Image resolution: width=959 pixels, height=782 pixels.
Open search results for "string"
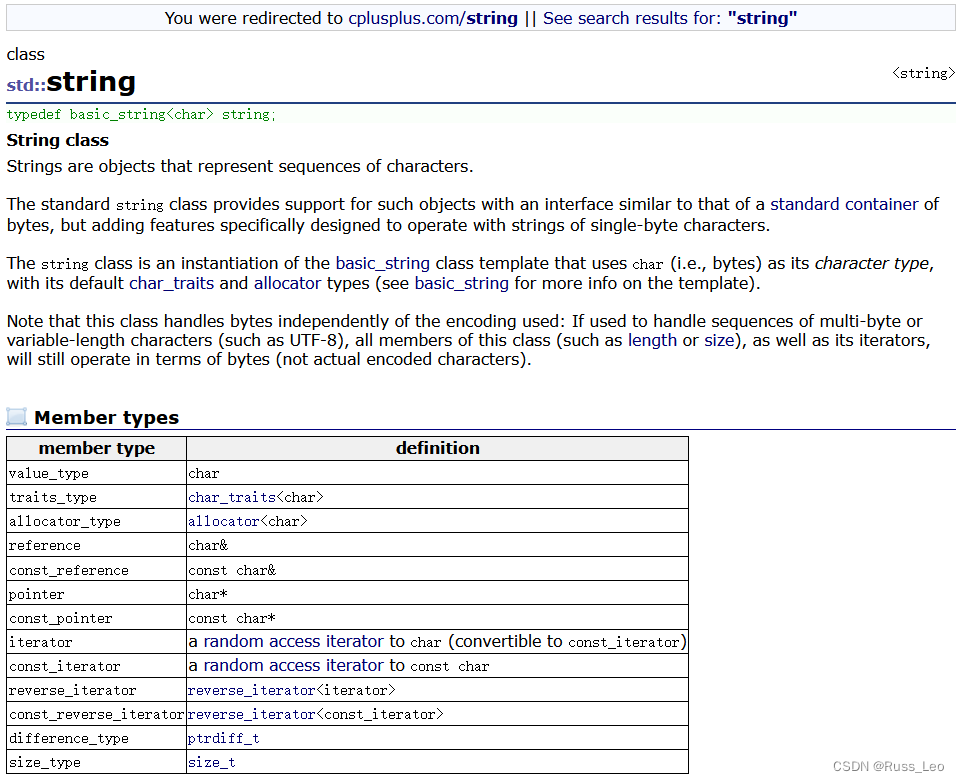(669, 18)
